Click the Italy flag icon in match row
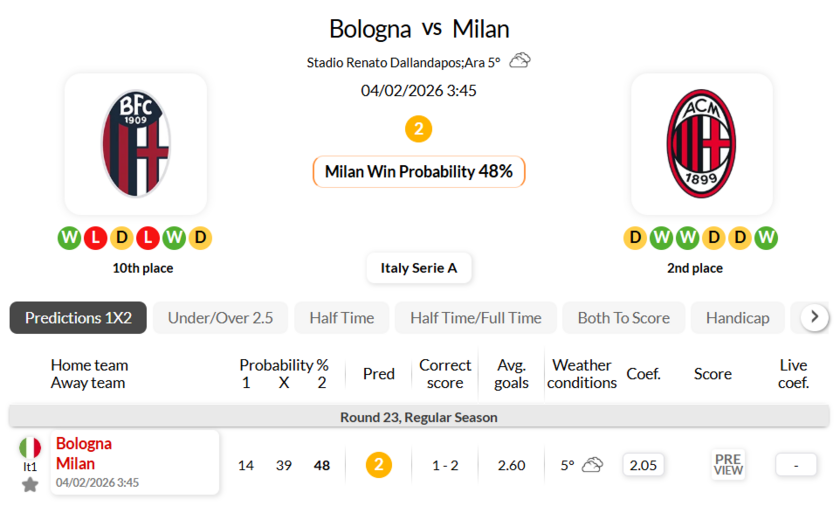This screenshot has height=513, width=840. [x=30, y=447]
